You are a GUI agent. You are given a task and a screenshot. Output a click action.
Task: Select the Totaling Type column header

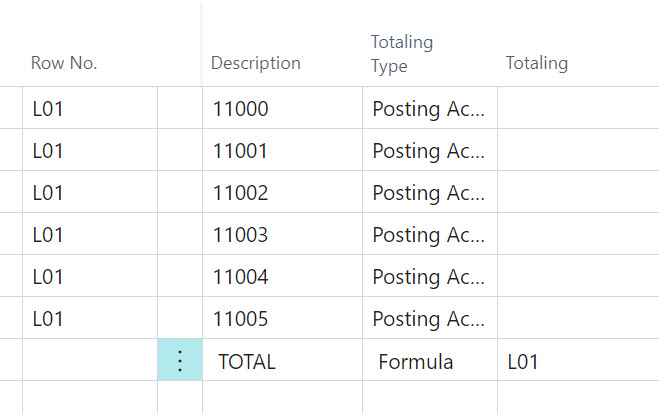coord(402,53)
